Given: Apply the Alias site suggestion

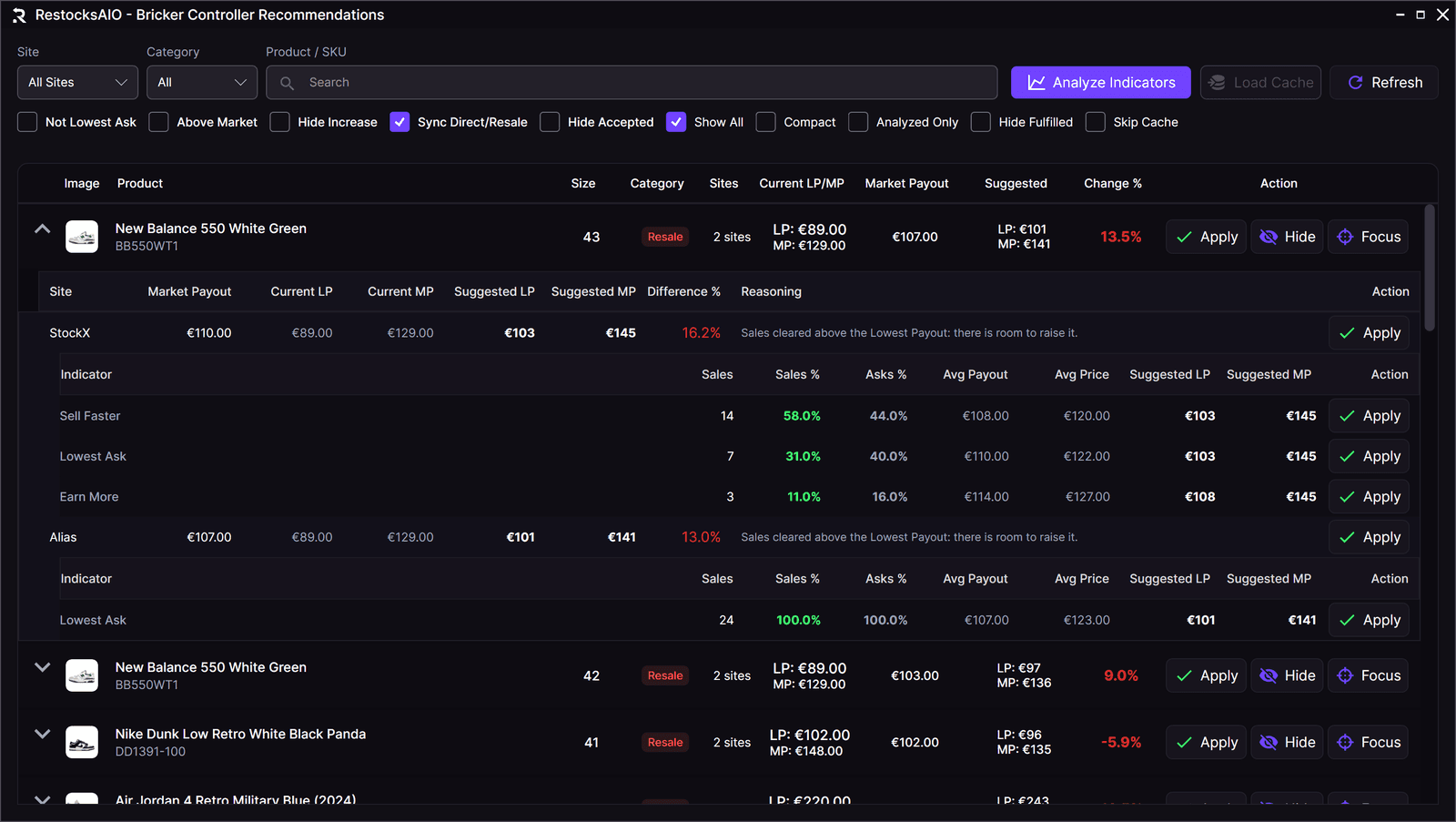Looking at the screenshot, I should (x=1369, y=537).
